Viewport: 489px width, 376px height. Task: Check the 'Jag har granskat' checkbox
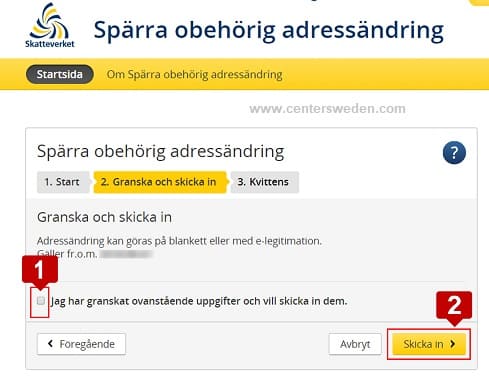click(41, 301)
